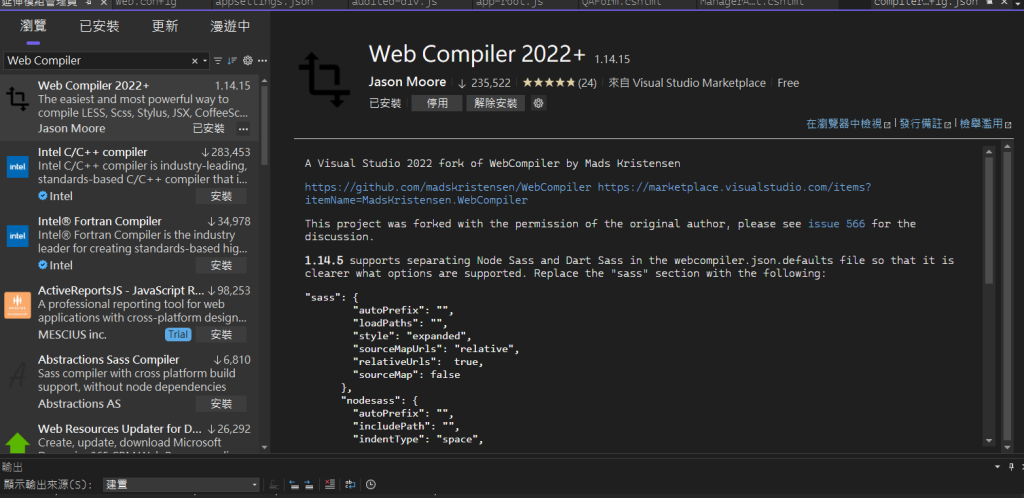Open the issue 566 link

(x=837, y=224)
